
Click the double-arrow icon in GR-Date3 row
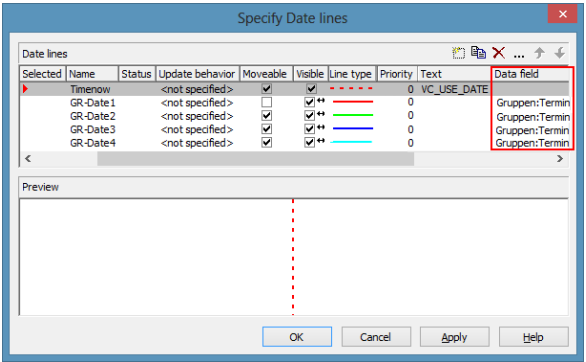(321, 127)
